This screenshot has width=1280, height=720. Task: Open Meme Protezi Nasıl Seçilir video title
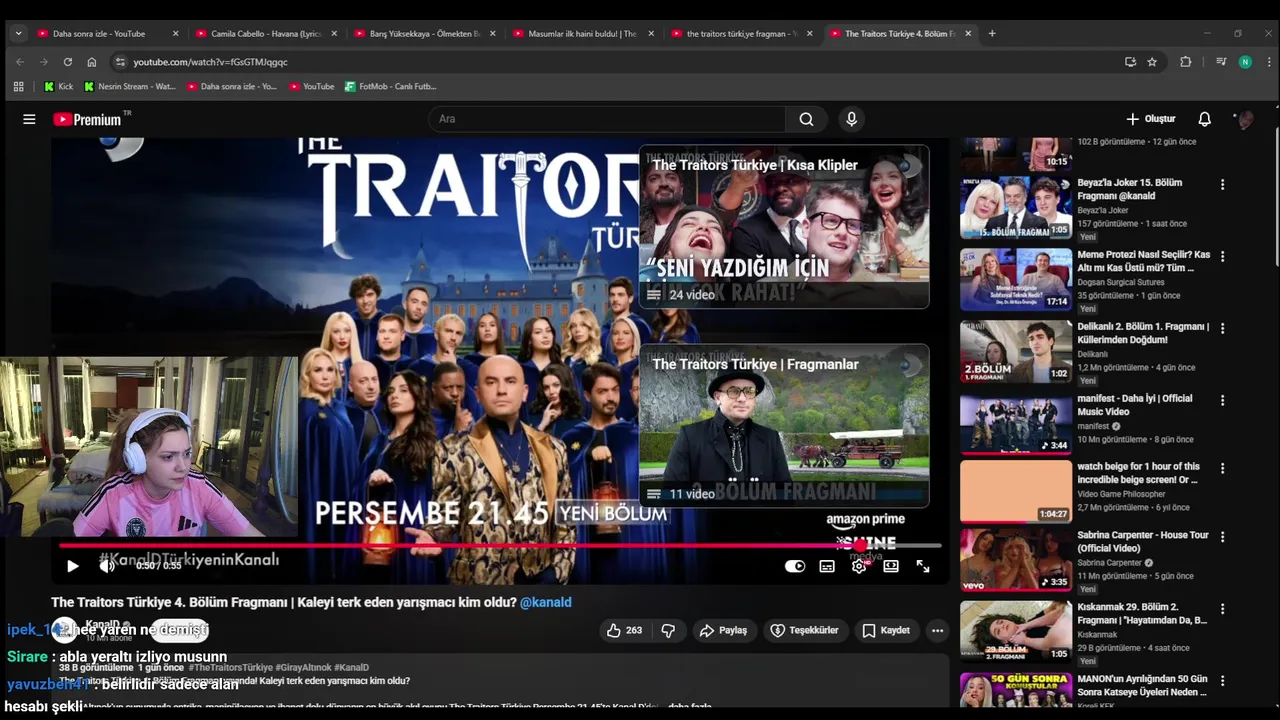[x=1143, y=262]
